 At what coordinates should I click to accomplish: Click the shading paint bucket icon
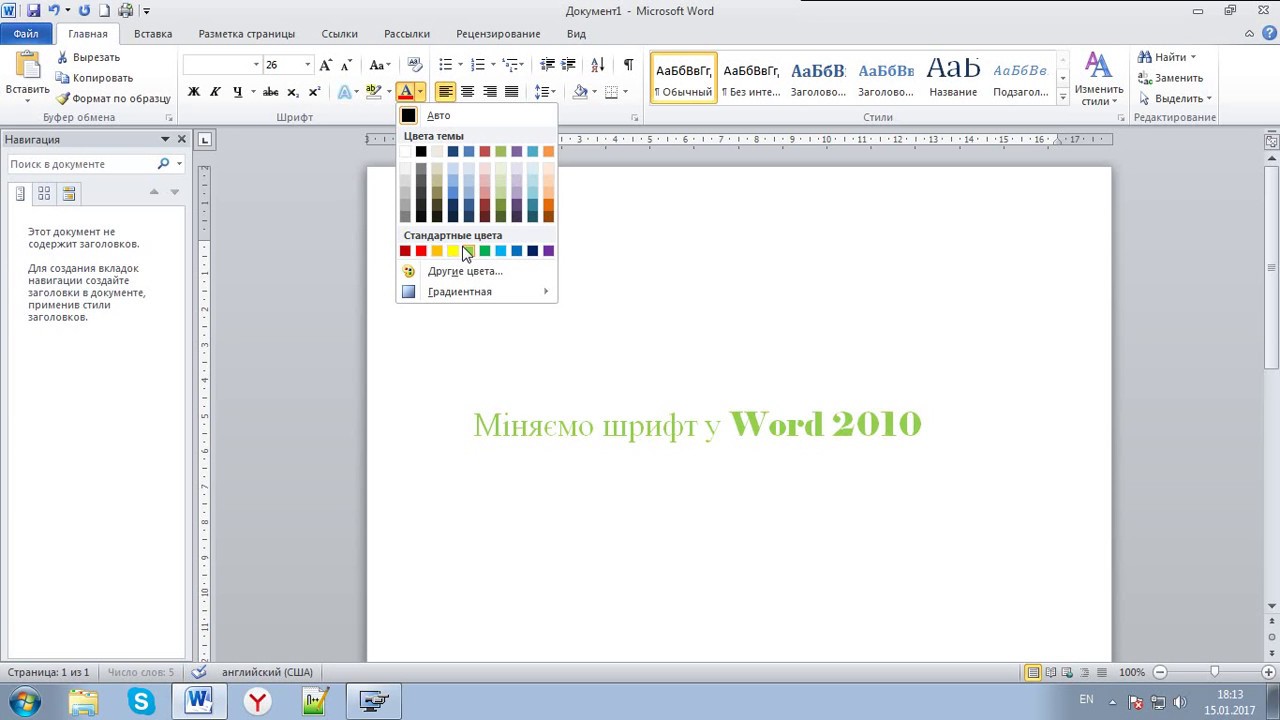pos(580,92)
